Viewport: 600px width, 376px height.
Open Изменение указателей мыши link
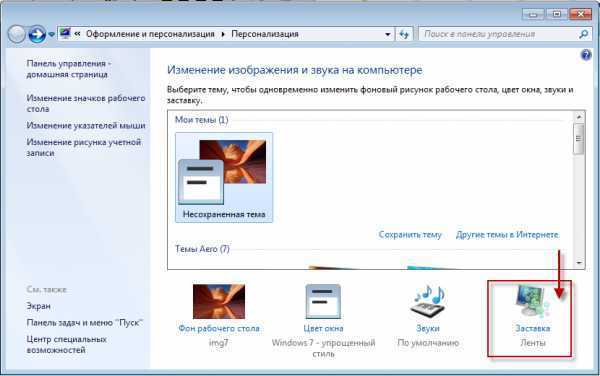(x=86, y=125)
